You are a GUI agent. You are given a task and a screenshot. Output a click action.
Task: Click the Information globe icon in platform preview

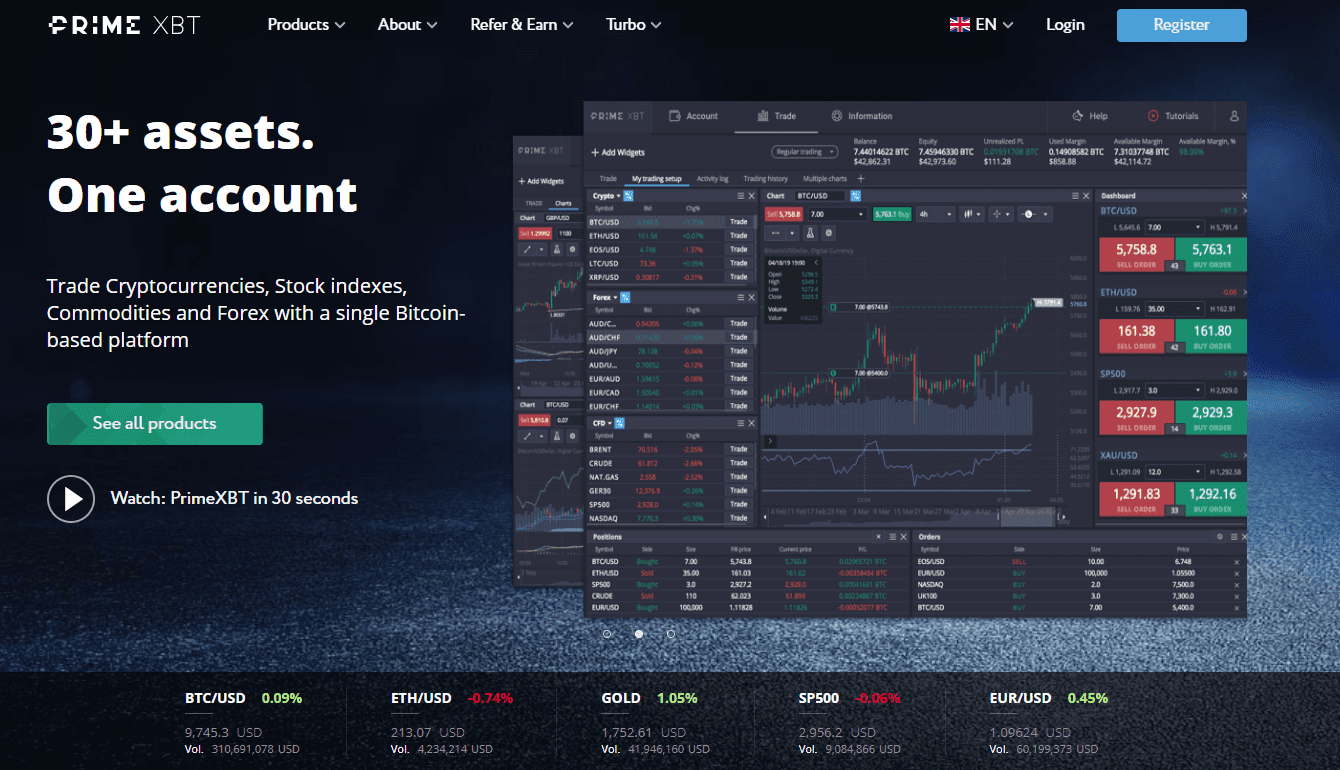tap(837, 116)
